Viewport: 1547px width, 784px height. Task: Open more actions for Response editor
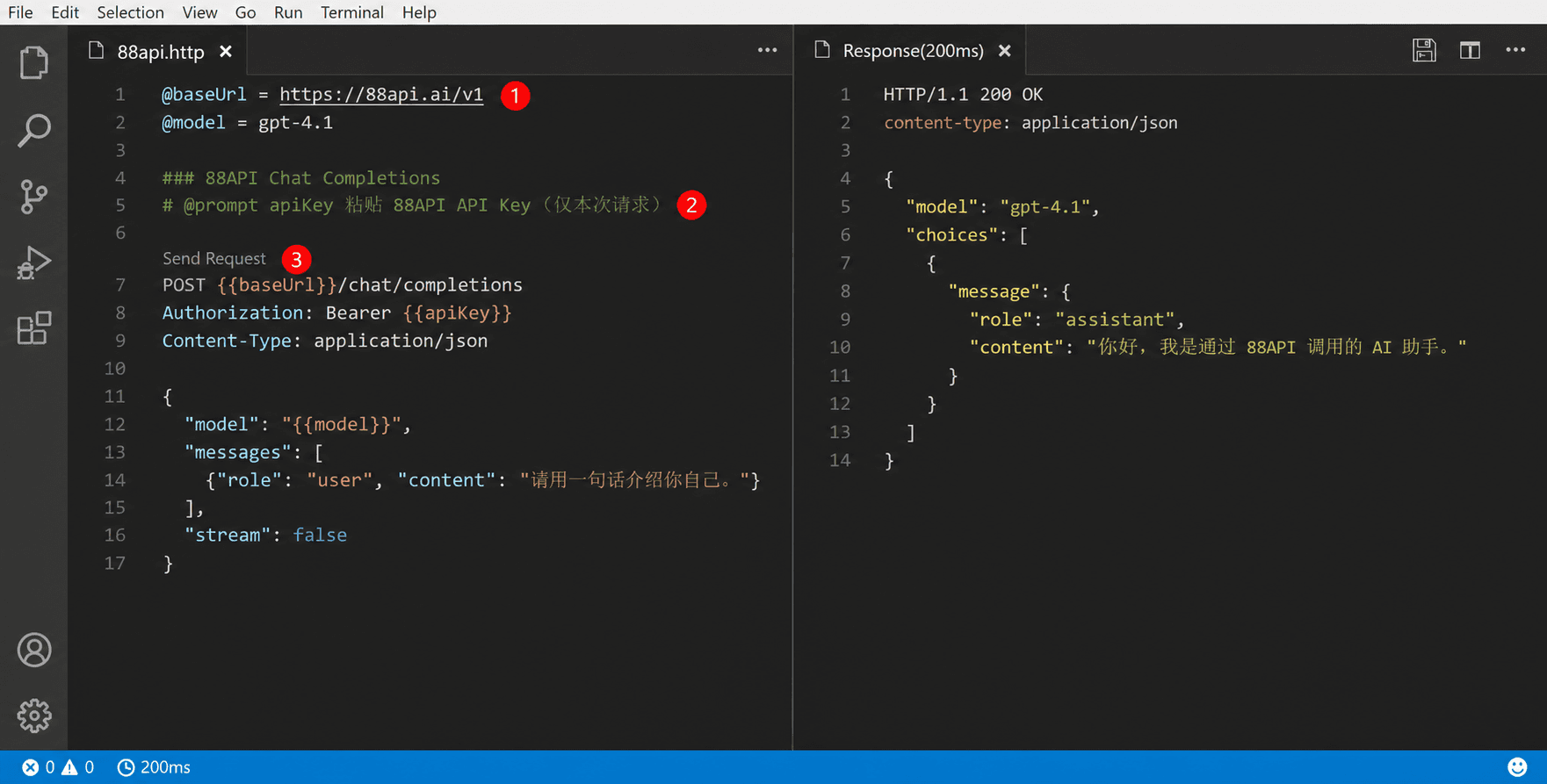coord(1515,50)
